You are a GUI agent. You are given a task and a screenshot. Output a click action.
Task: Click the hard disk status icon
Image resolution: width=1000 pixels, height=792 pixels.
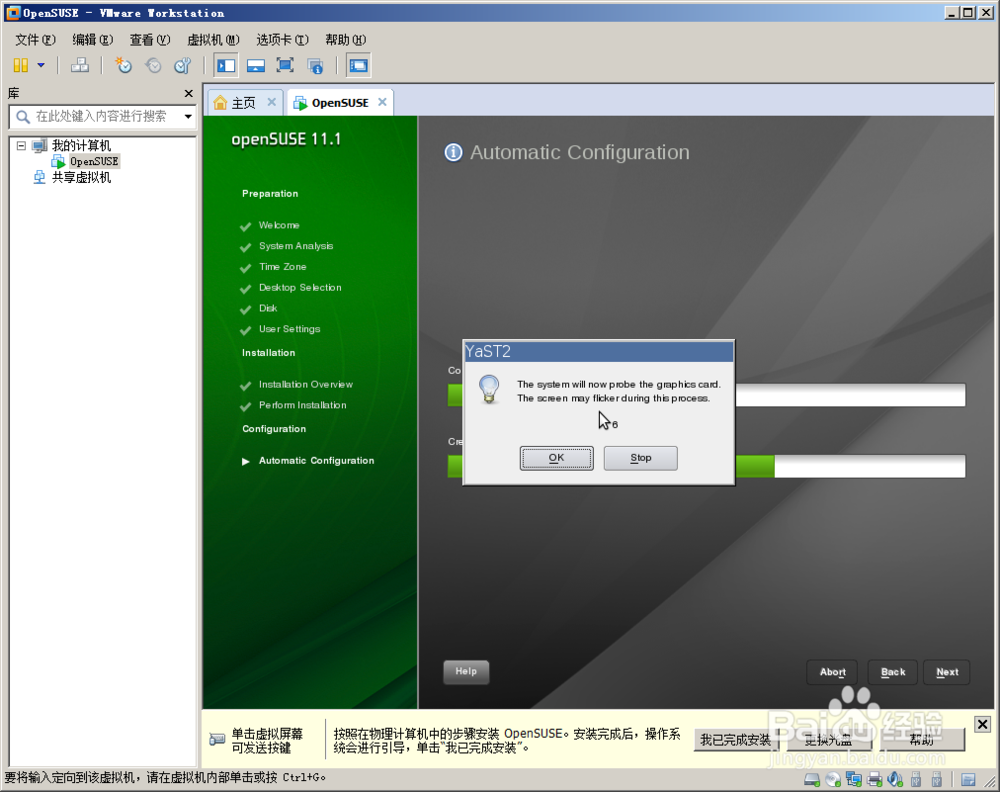coord(812,779)
